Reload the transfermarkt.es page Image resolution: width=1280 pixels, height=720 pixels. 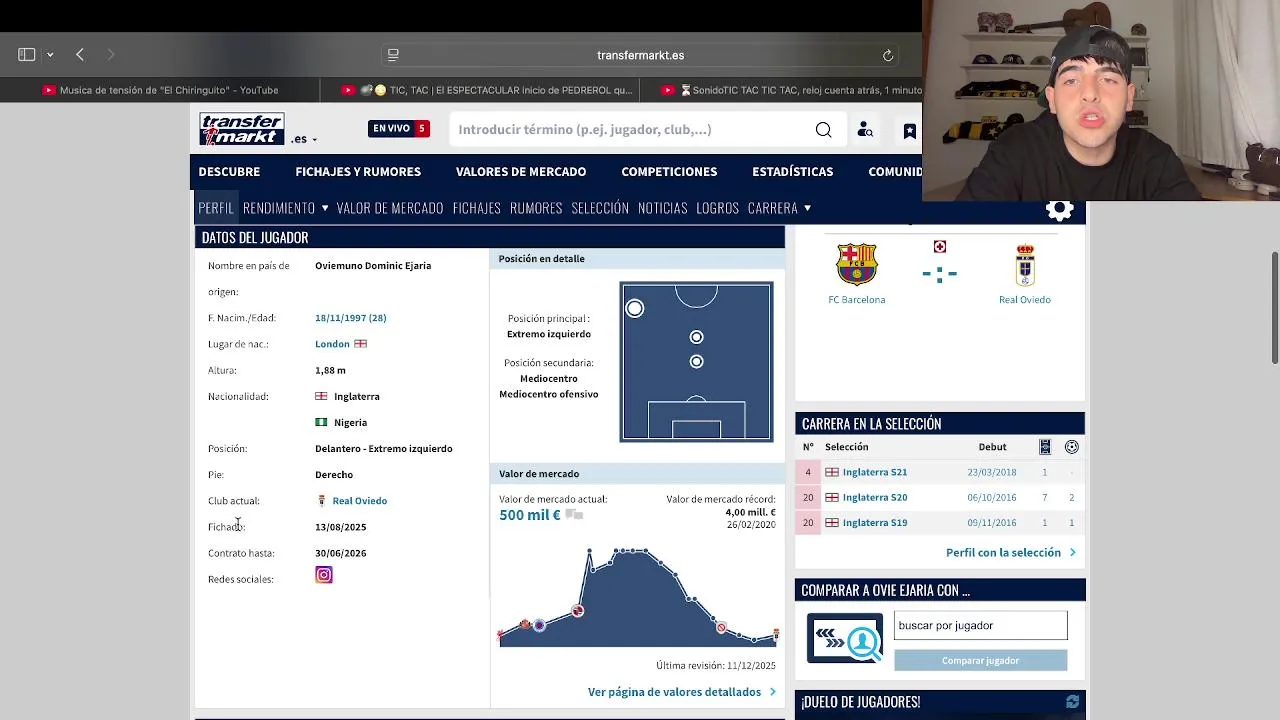pos(887,55)
